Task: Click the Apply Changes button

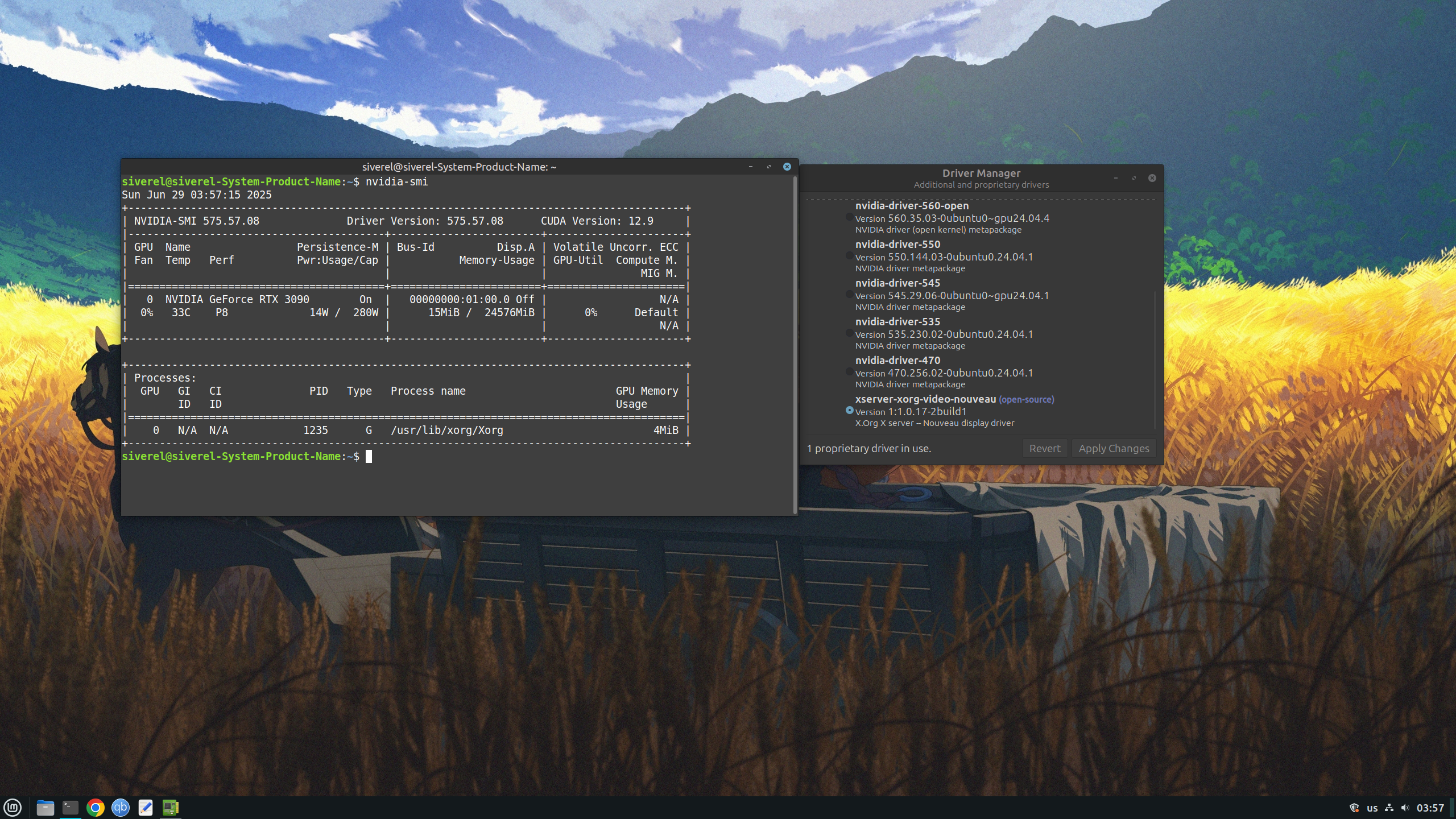Action: (x=1114, y=448)
